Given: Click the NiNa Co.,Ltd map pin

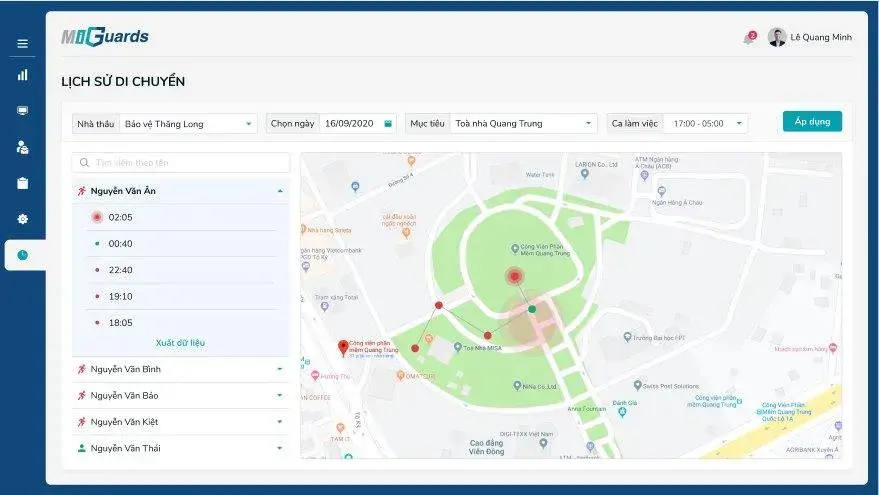Looking at the screenshot, I should click(x=517, y=386).
